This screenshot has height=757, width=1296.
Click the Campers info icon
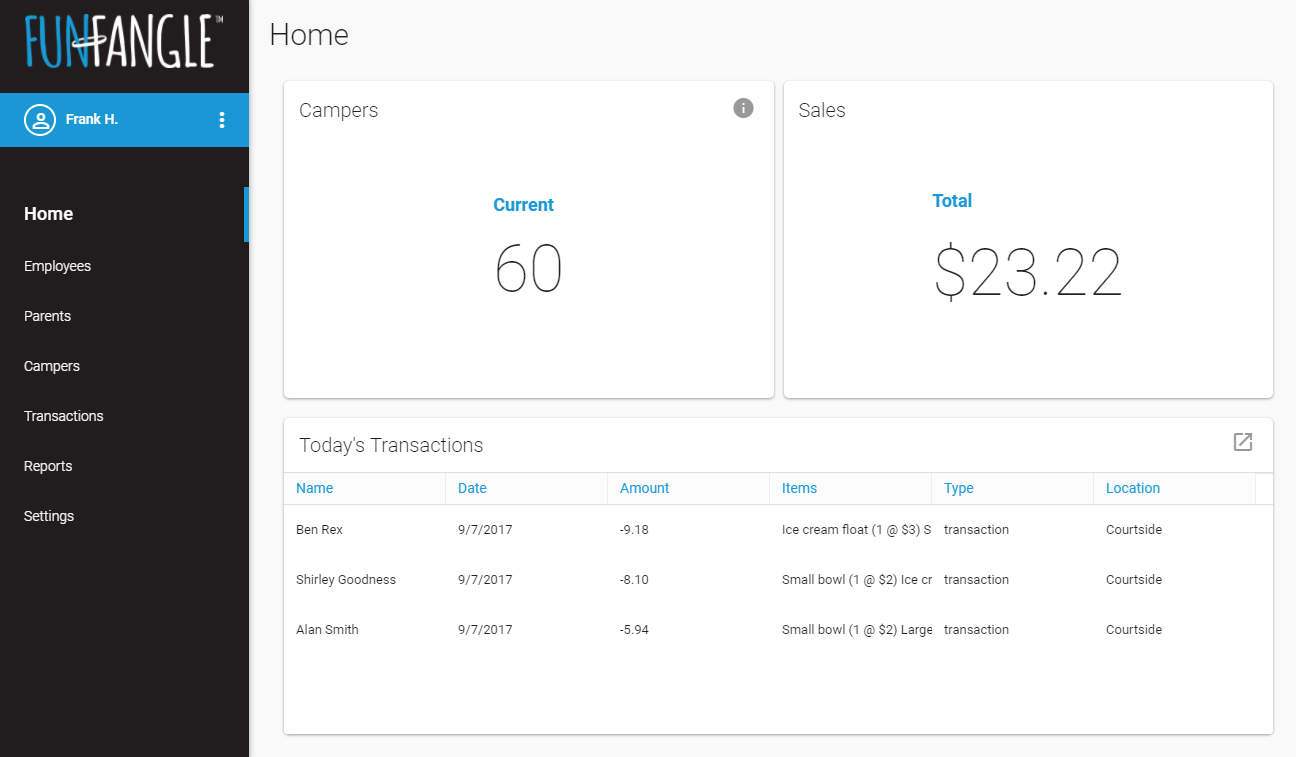click(x=743, y=108)
